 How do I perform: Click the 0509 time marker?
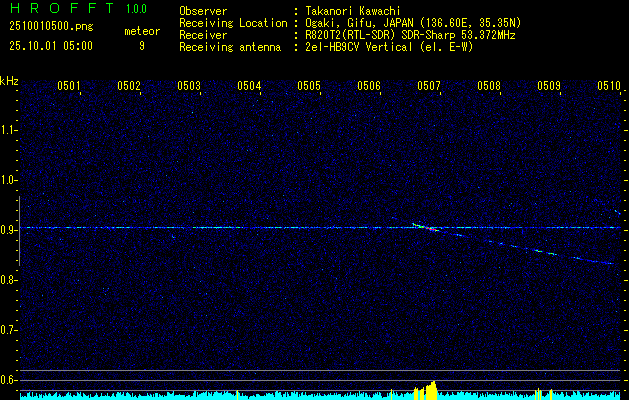pyautogui.click(x=549, y=86)
